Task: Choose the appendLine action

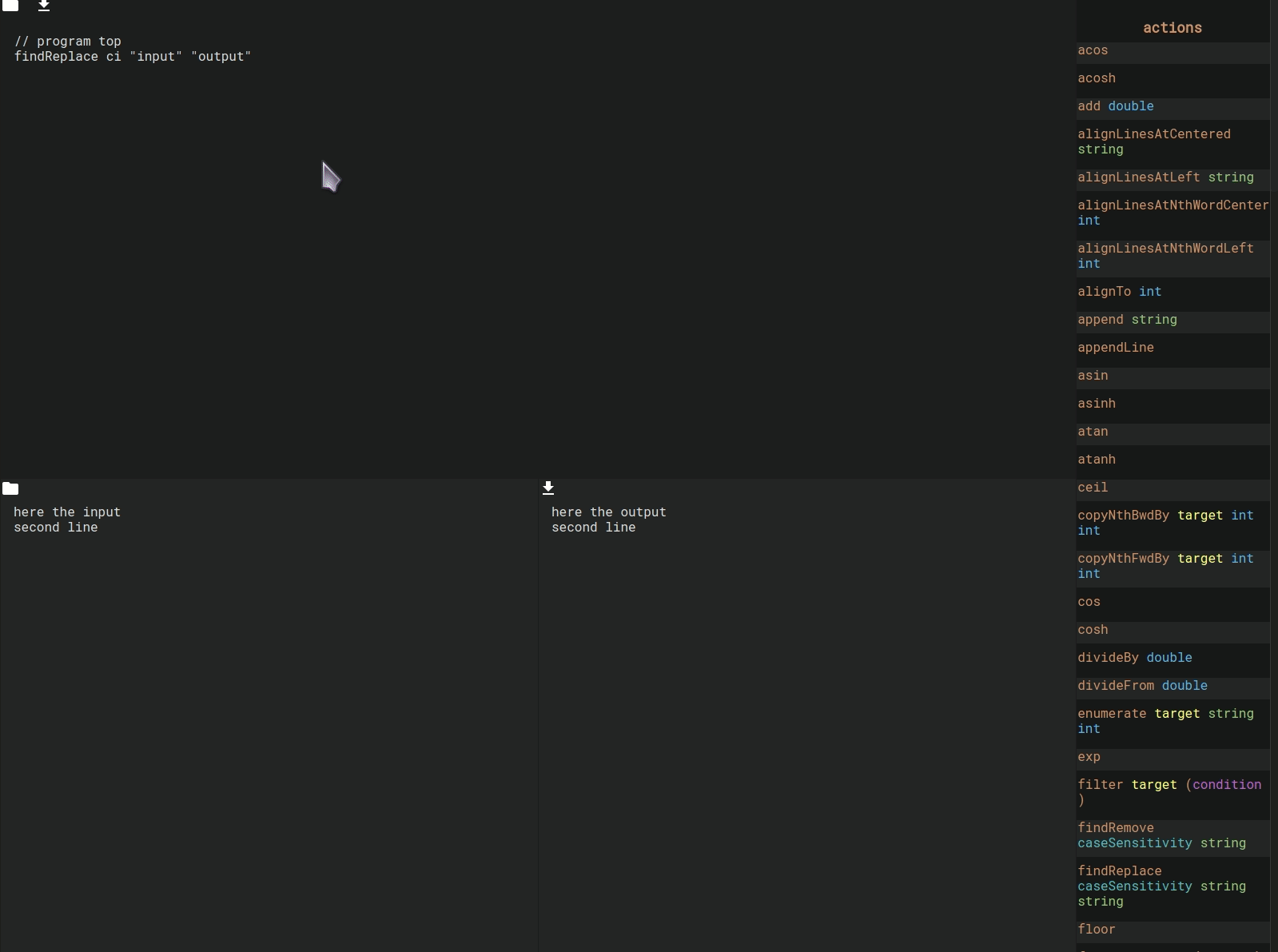Action: click(1115, 348)
